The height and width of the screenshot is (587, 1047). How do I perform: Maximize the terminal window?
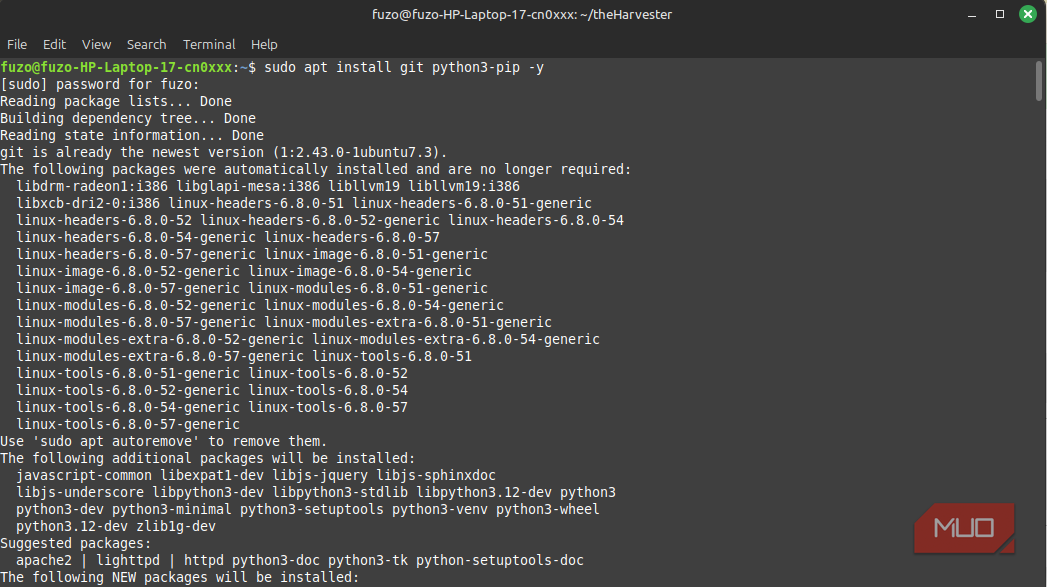coord(1000,14)
